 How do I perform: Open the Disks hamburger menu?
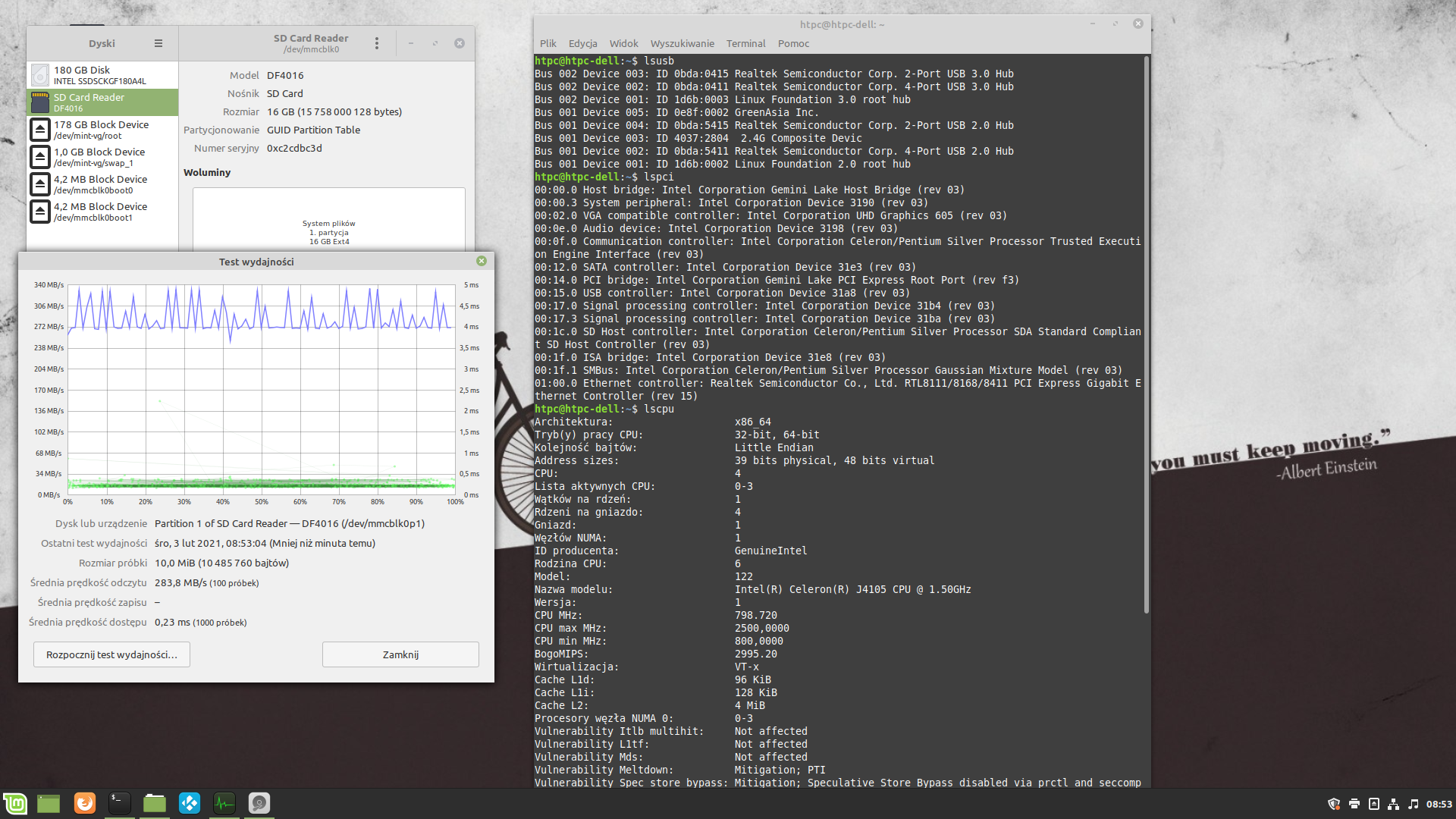point(158,43)
